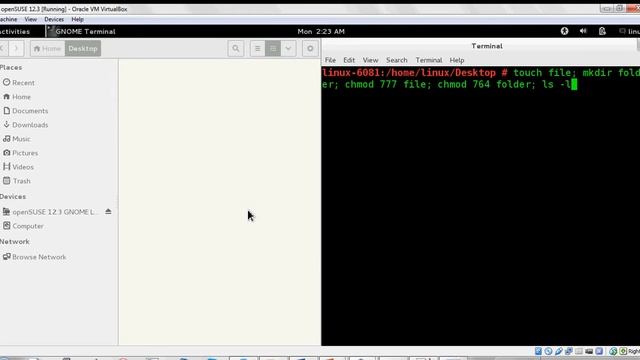Open Computer in Devices list
This screenshot has height=360, width=640.
pos(23,226)
